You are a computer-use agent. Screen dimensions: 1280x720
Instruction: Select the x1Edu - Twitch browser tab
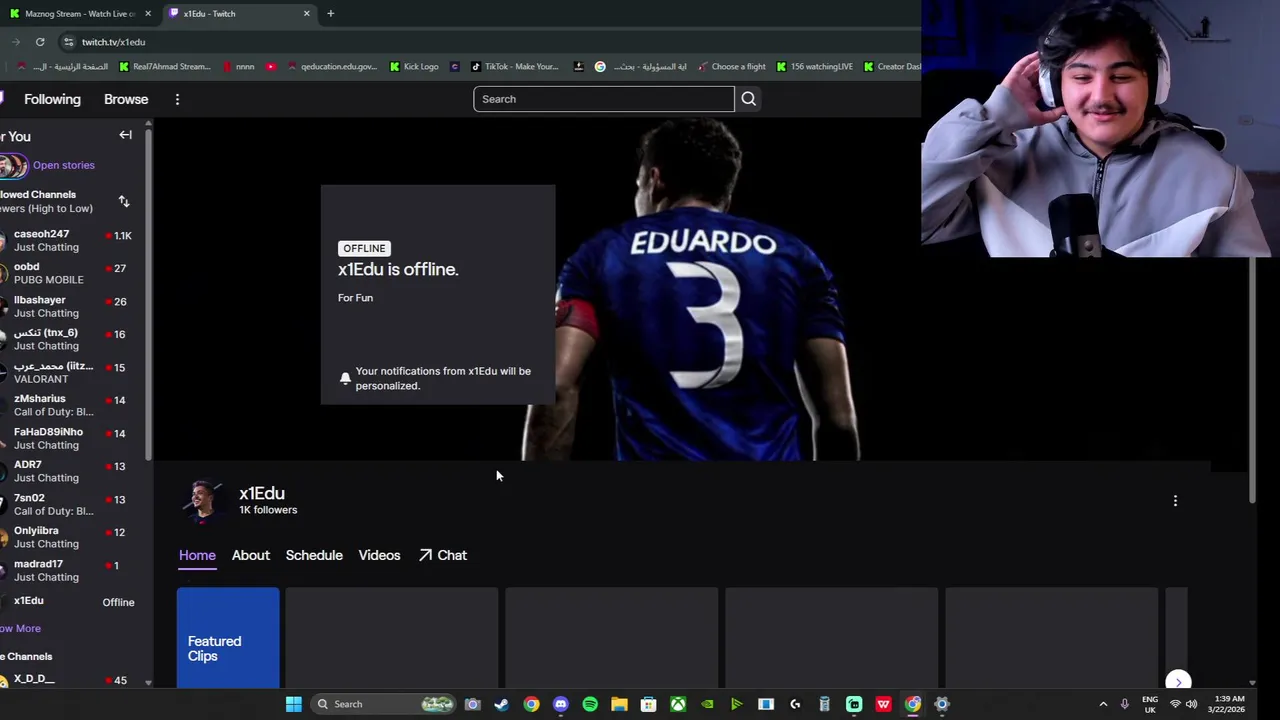pyautogui.click(x=240, y=13)
